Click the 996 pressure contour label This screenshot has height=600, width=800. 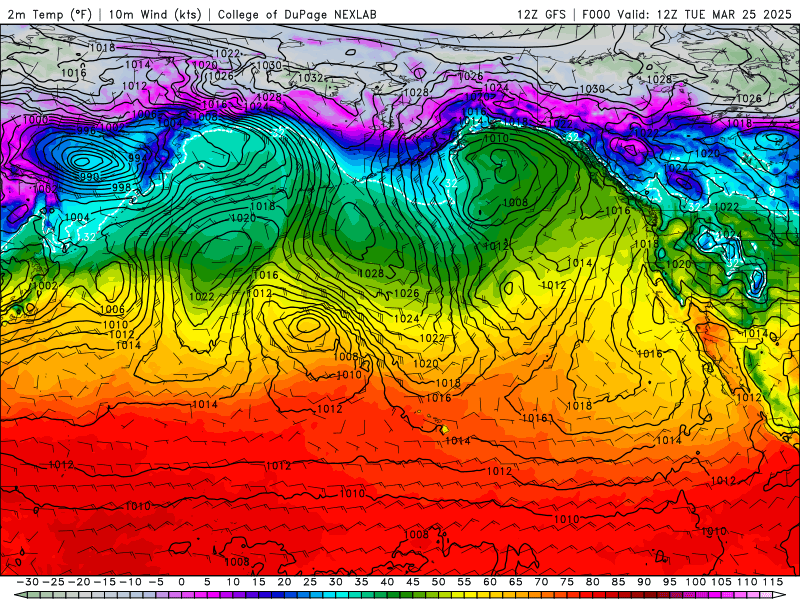[86, 131]
